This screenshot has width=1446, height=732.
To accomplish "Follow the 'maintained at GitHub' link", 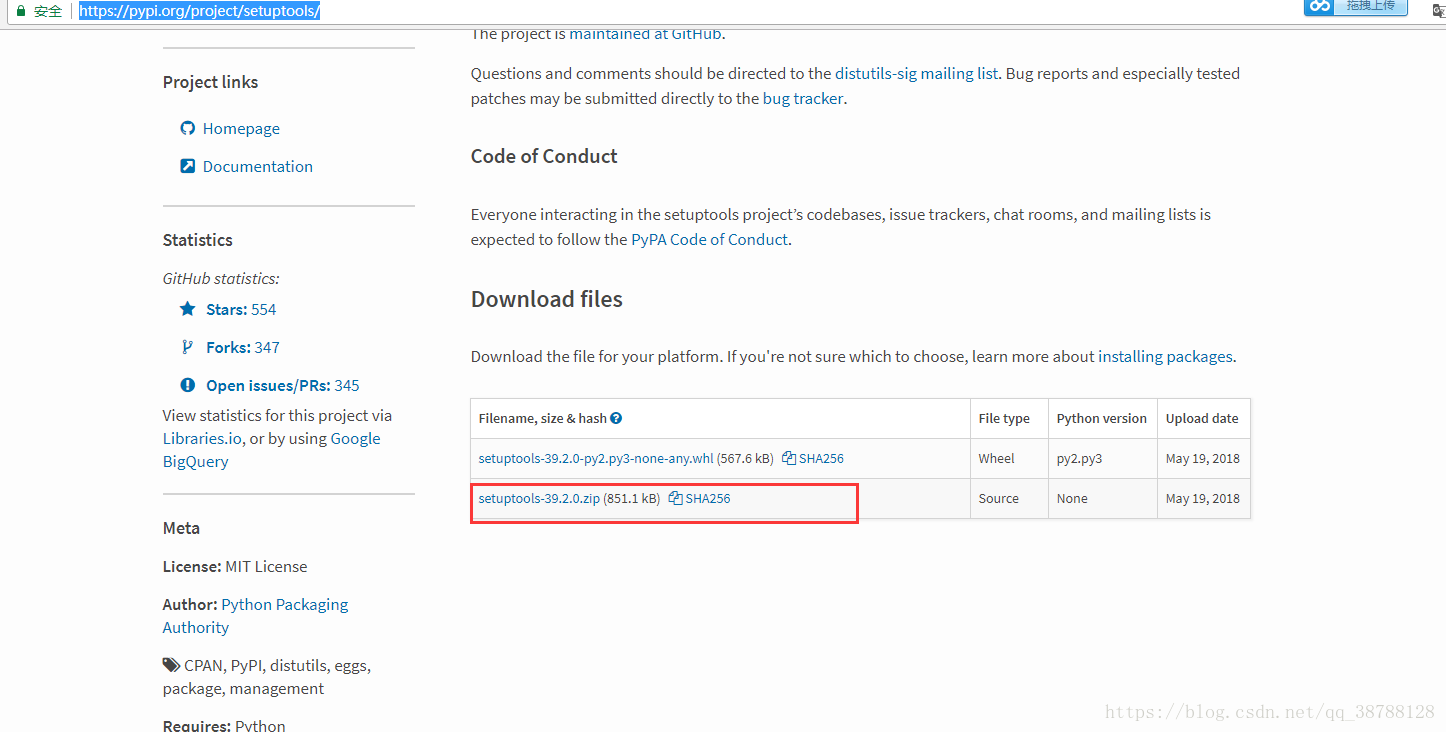I will (x=645, y=33).
